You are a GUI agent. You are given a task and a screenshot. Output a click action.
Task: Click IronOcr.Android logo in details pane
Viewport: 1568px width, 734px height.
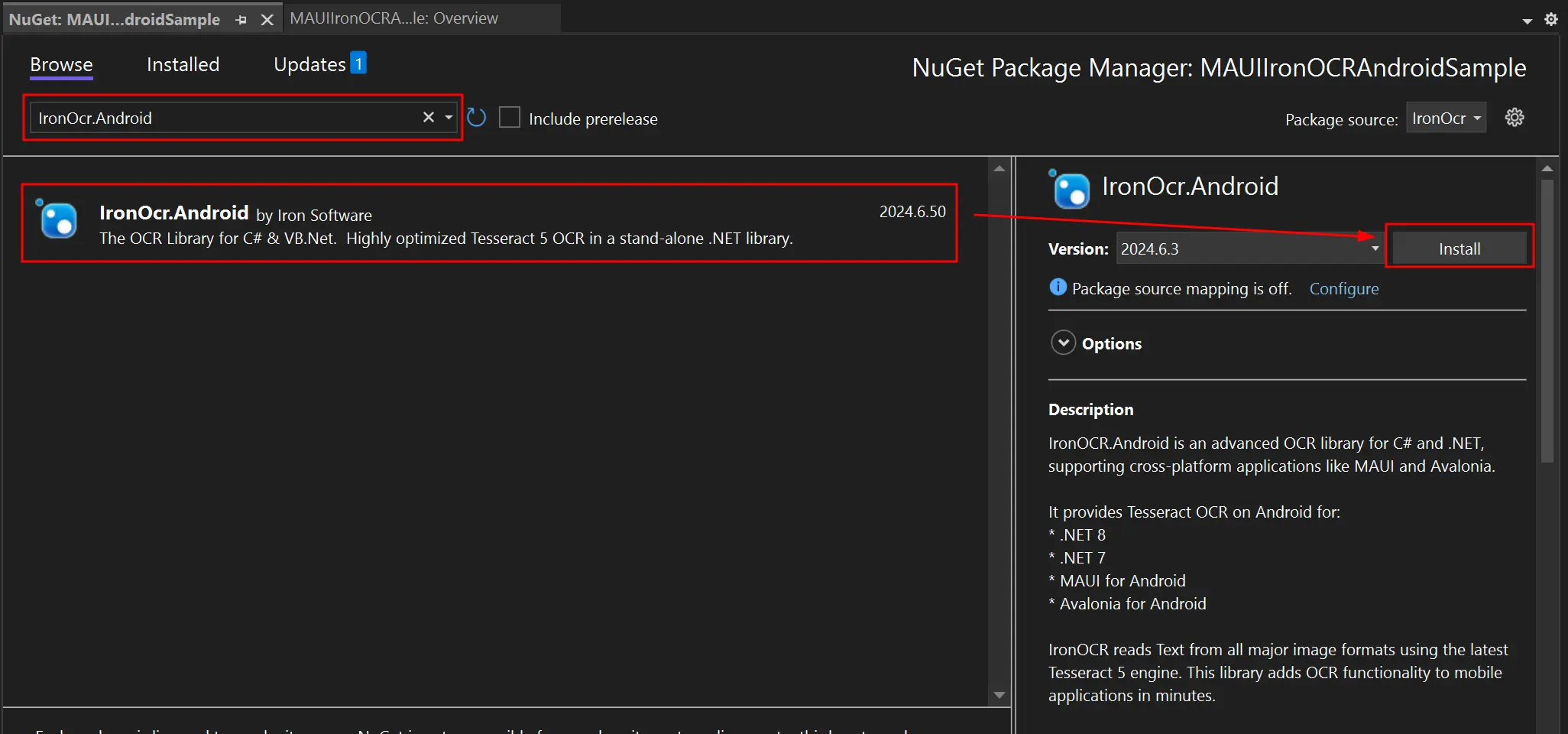(1070, 190)
